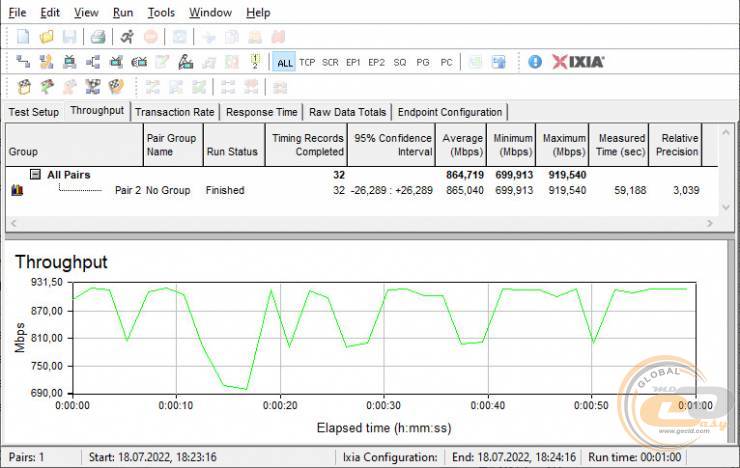Click the floppy disk Save icon
Image resolution: width=740 pixels, height=468 pixels.
(x=69, y=37)
